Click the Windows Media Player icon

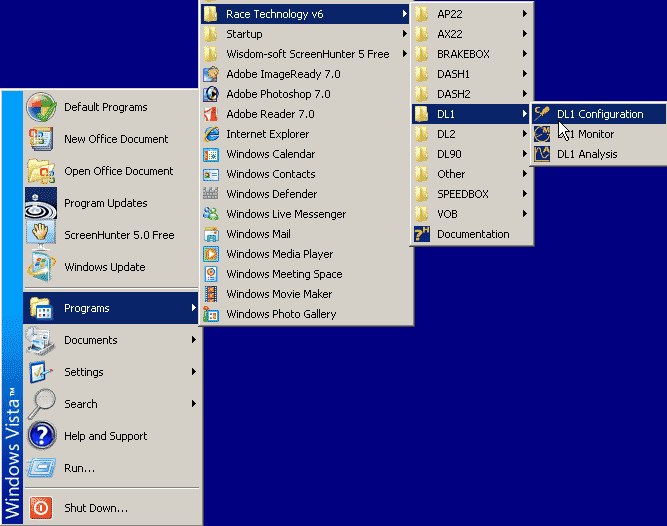click(x=211, y=254)
